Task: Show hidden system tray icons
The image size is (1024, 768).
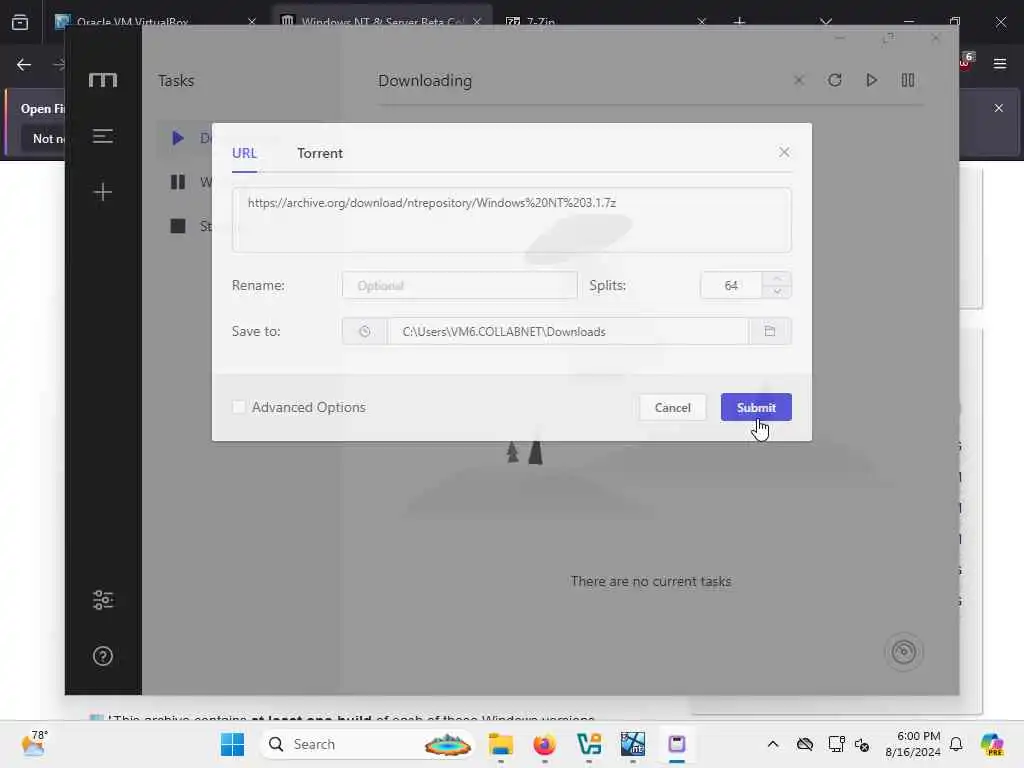Action: point(773,744)
